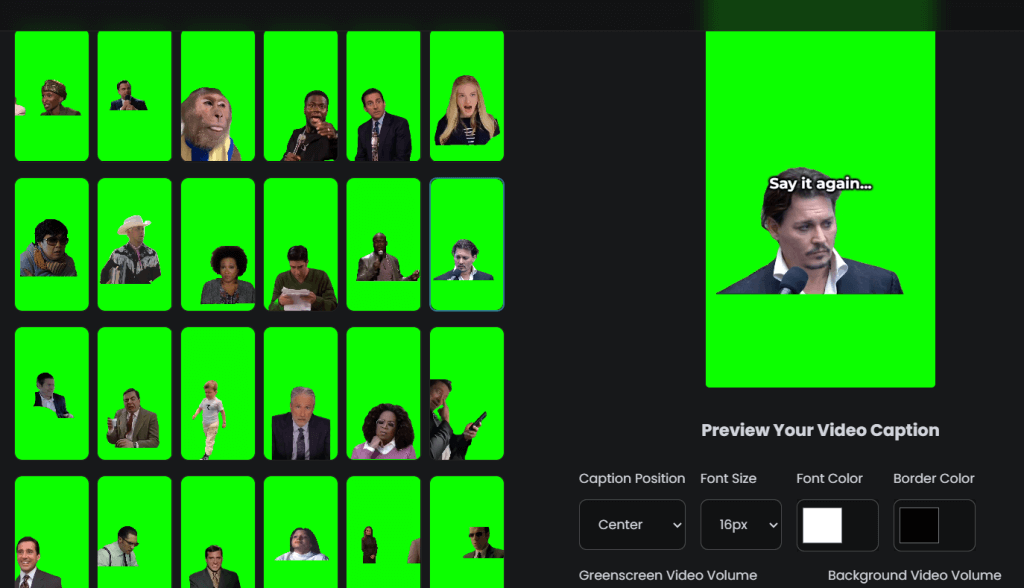Select the running toddler greenscreen clip
The width and height of the screenshot is (1024, 588).
[x=218, y=393]
